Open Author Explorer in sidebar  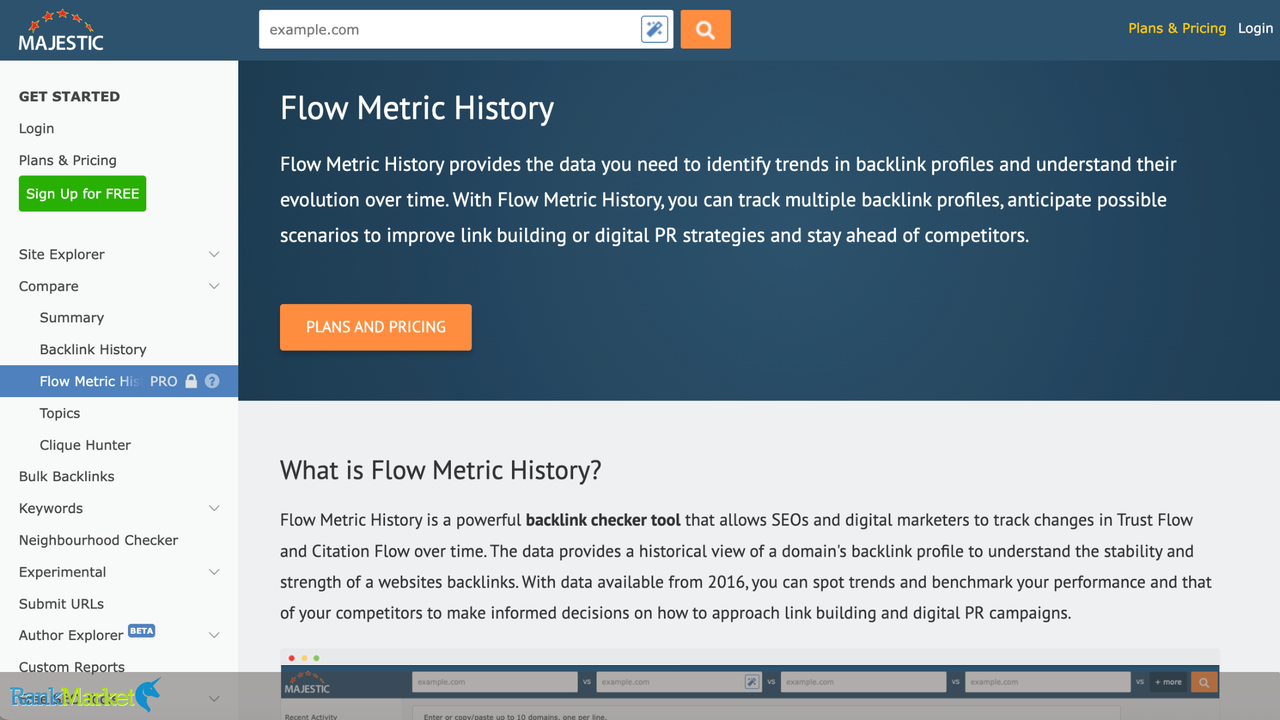click(71, 635)
